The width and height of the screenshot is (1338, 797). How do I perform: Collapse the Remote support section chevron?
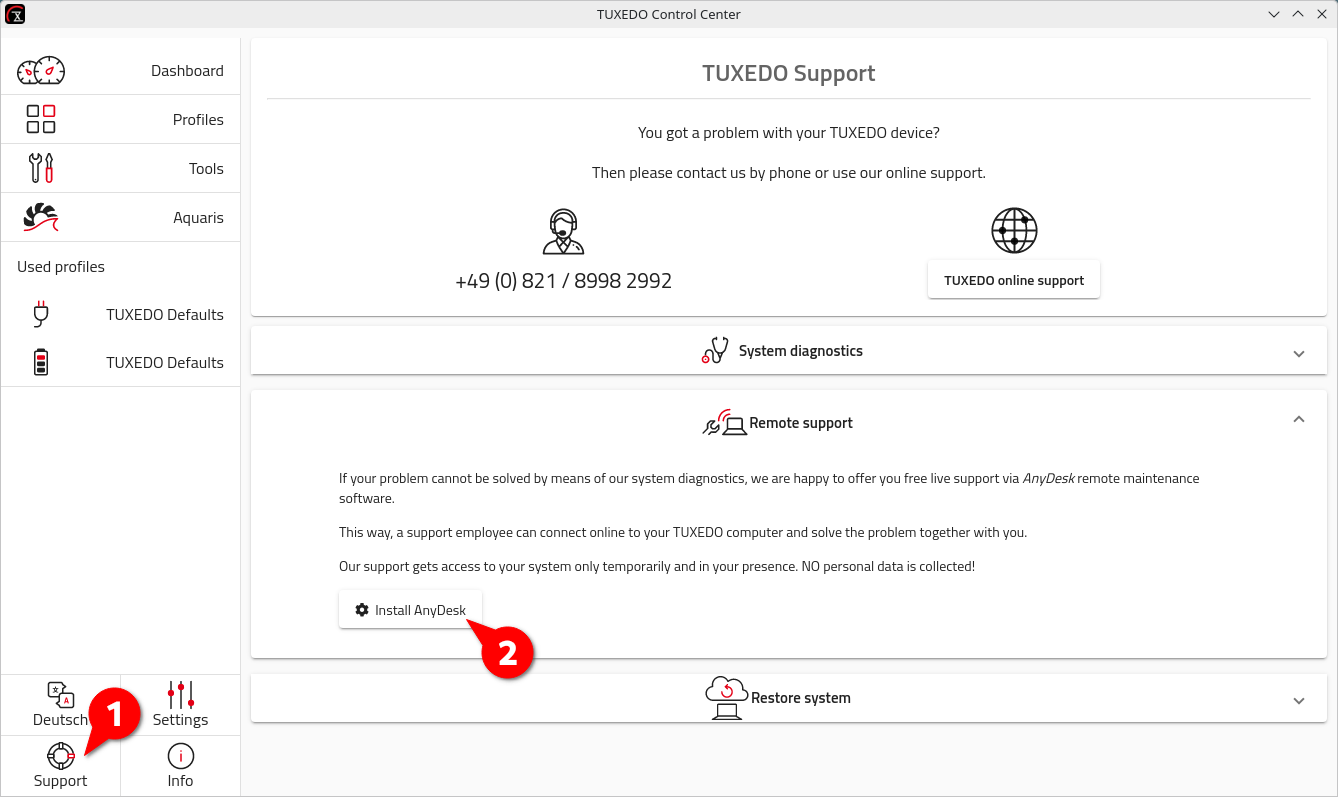click(x=1299, y=420)
